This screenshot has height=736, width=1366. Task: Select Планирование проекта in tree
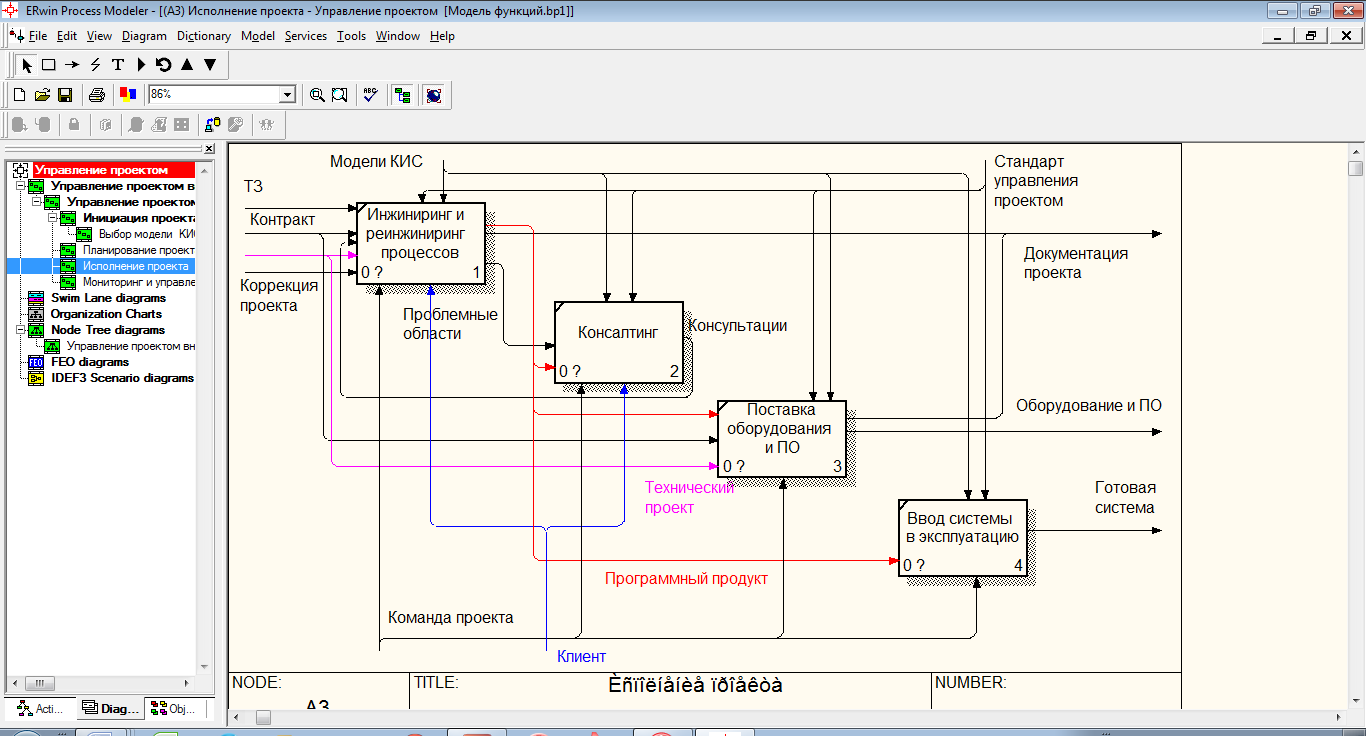click(x=138, y=250)
